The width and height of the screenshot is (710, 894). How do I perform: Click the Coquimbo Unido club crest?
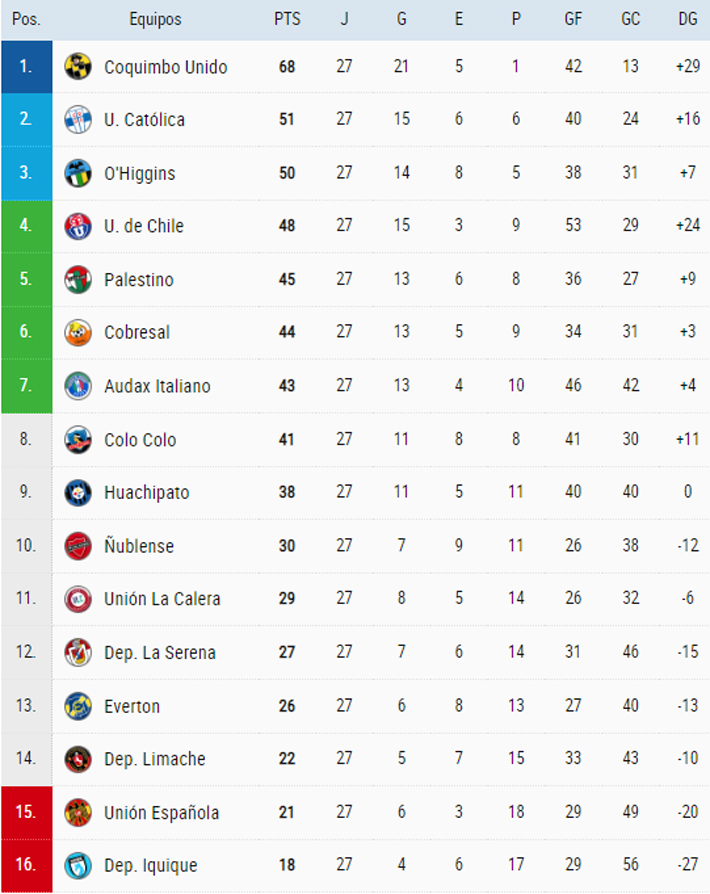(77, 67)
